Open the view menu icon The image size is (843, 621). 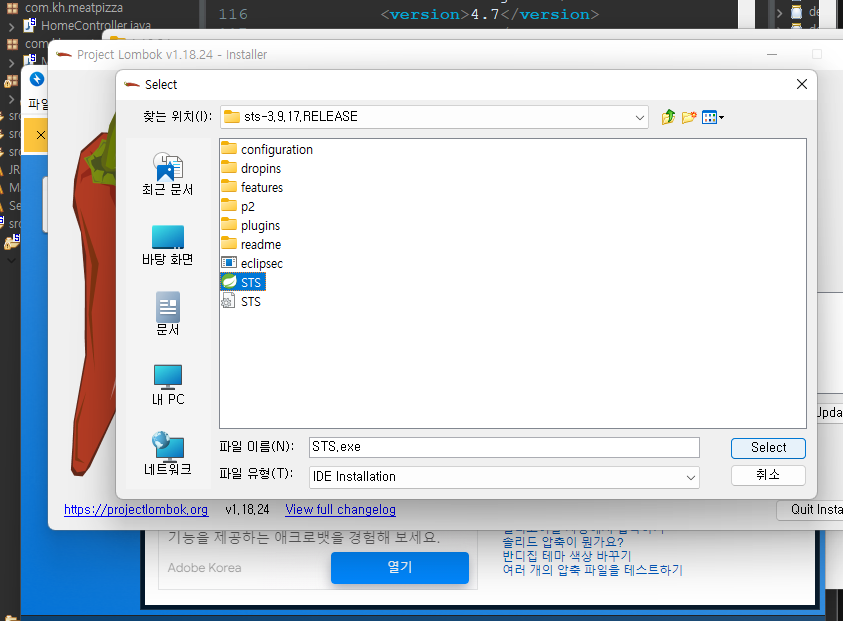click(713, 117)
